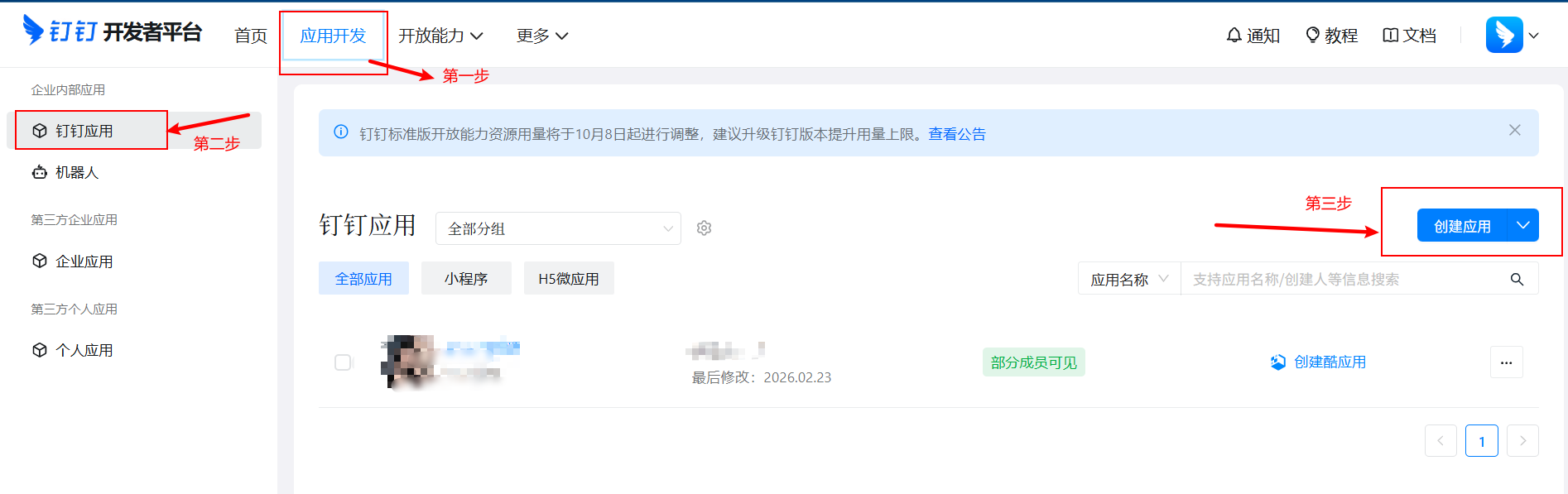Image resolution: width=1568 pixels, height=494 pixels.
Task: Click the 创建应用 button
Action: [1462, 225]
